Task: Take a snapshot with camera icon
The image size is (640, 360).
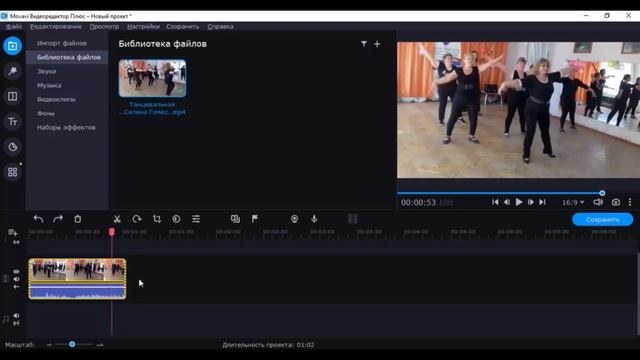Action: [616, 202]
